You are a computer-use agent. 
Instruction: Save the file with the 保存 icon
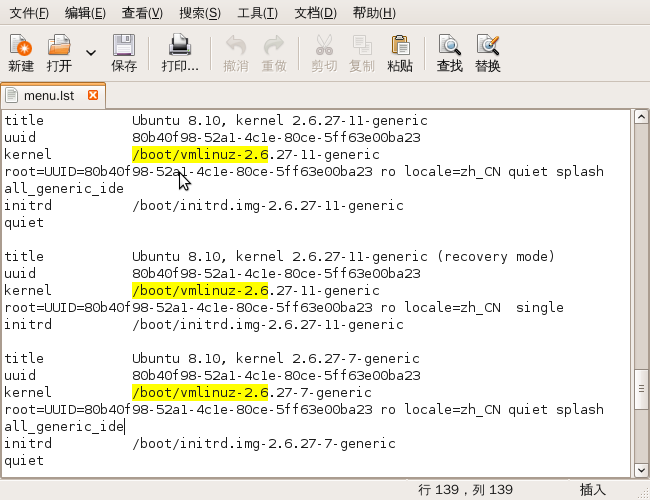[124, 46]
